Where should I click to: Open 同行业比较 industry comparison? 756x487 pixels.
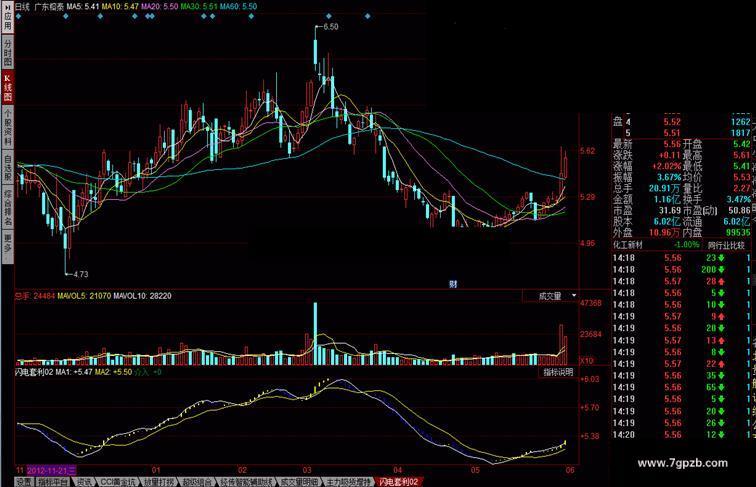[726, 245]
